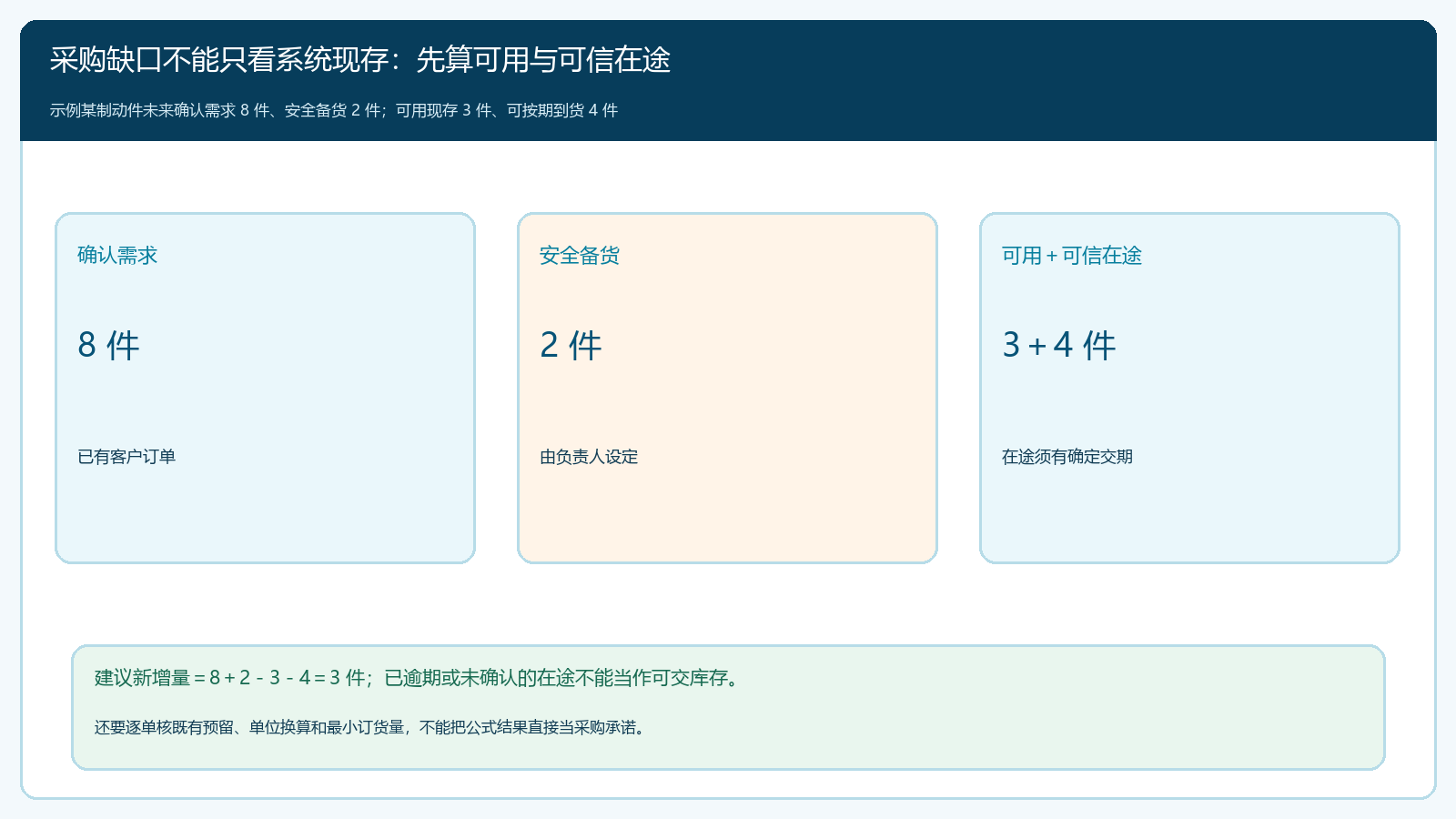1456x819 pixels.
Task: Click the 由负责人设定 note
Action: point(589,457)
